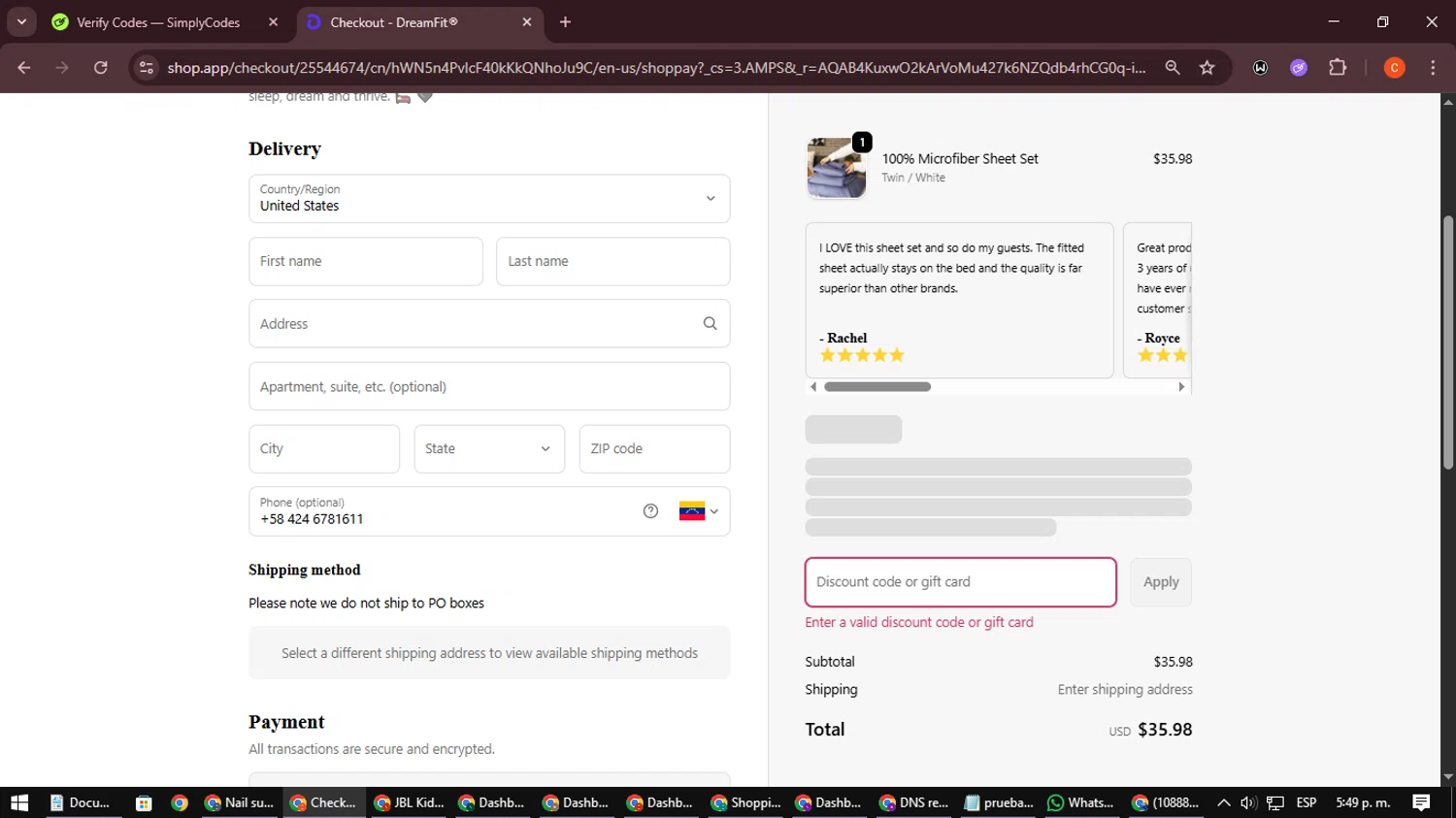Click the Microfiber Sheet Set product thumbnail

(837, 168)
